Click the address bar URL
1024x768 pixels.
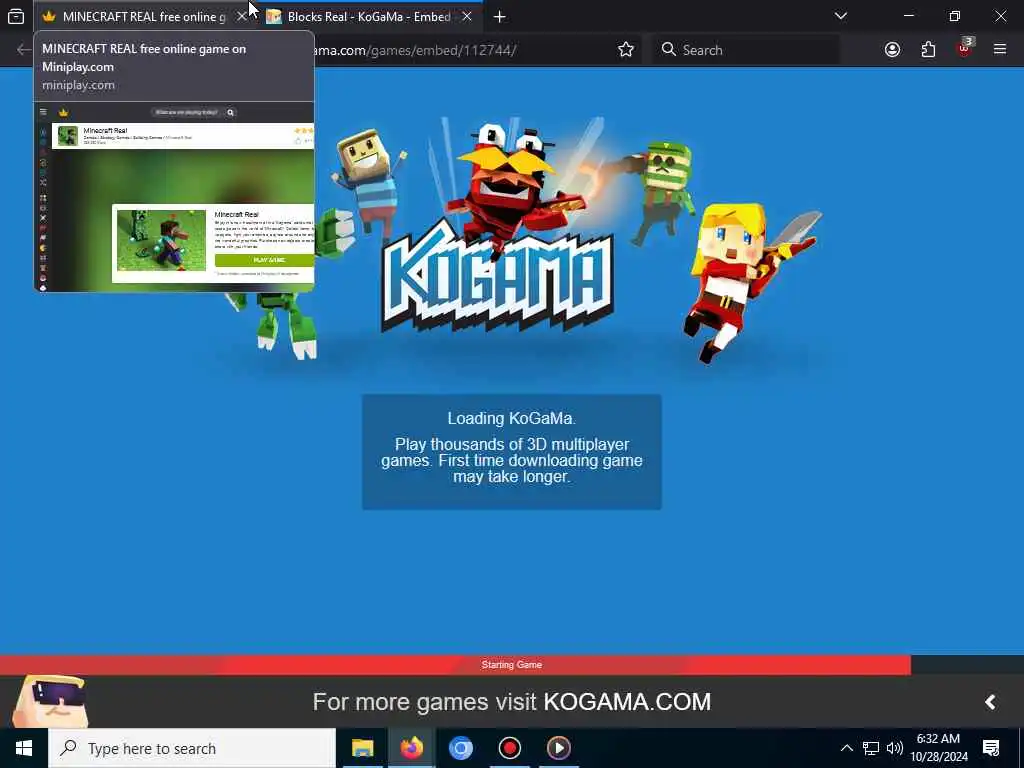(415, 50)
